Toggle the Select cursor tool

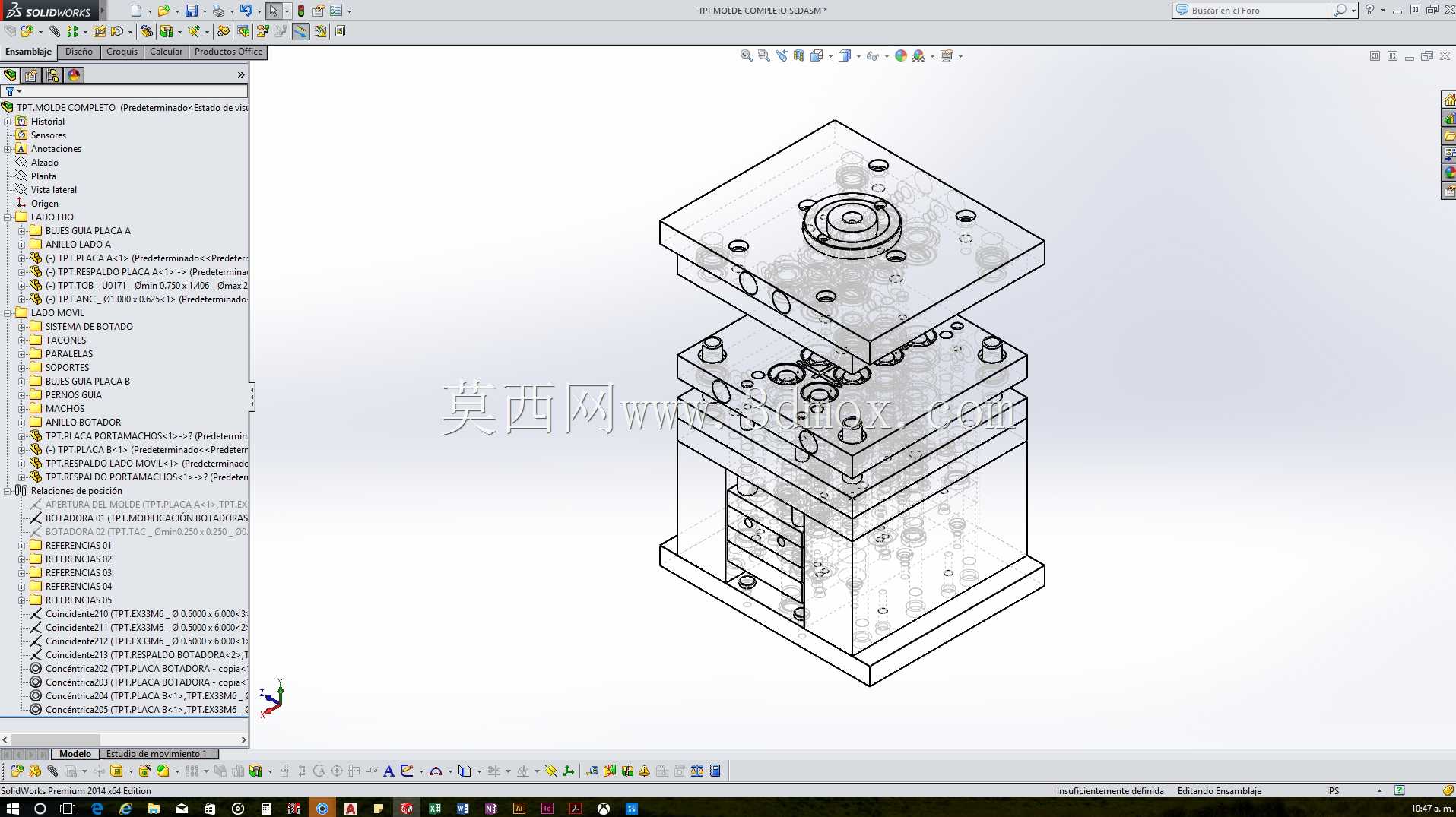tap(273, 11)
